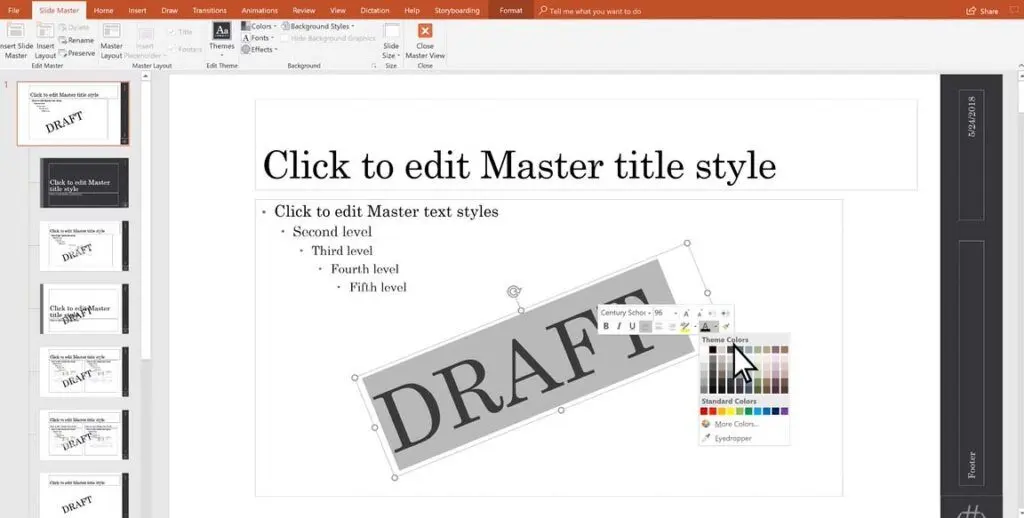Open the Background Styles dropdown
The width and height of the screenshot is (1024, 518).
click(318, 26)
